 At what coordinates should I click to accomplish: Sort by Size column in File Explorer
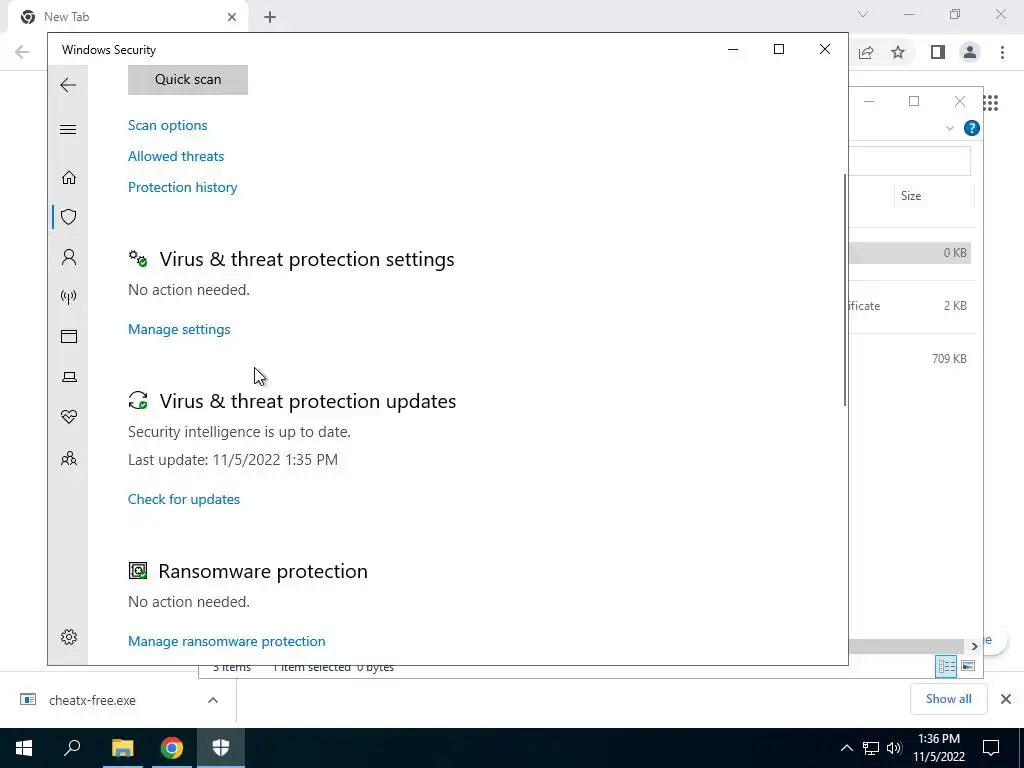tap(910, 196)
